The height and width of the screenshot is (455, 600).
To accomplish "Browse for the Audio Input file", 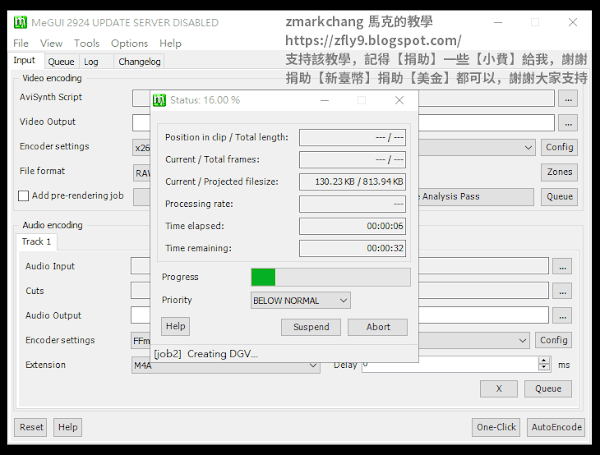I will (562, 267).
